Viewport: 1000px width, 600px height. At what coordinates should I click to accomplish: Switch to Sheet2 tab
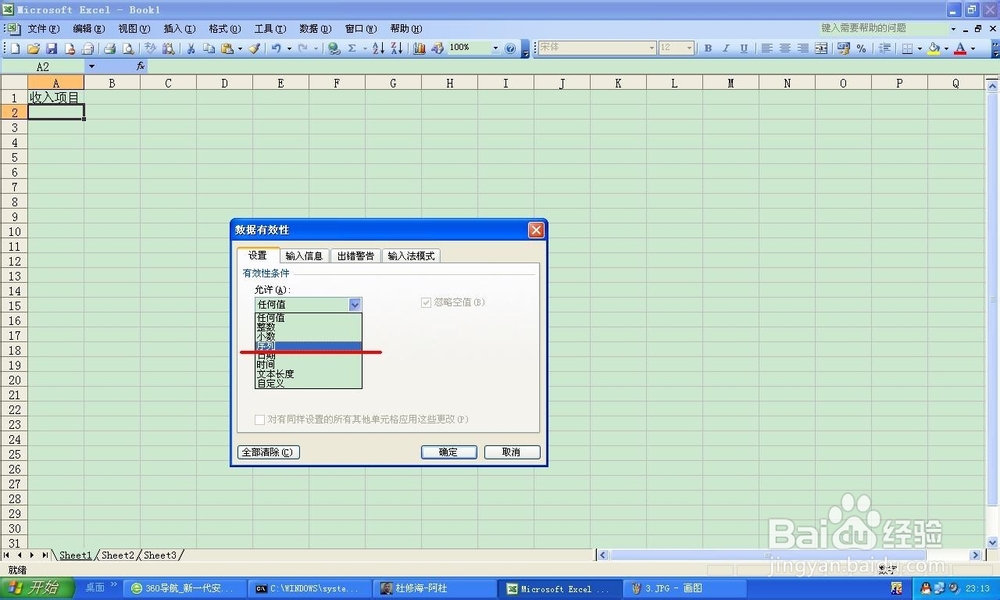(x=118, y=555)
